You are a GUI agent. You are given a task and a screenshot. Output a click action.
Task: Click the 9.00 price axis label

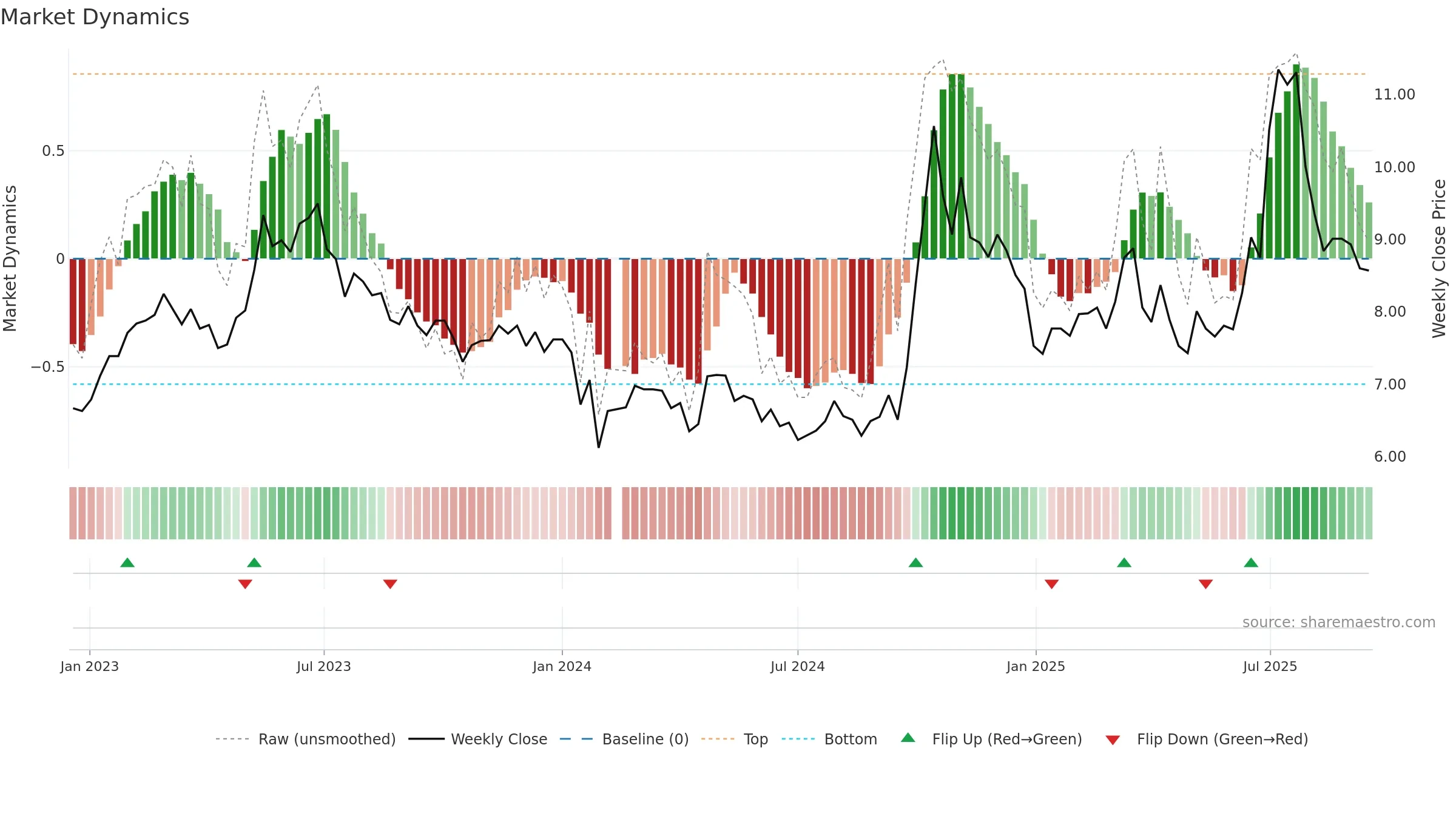(x=1390, y=240)
